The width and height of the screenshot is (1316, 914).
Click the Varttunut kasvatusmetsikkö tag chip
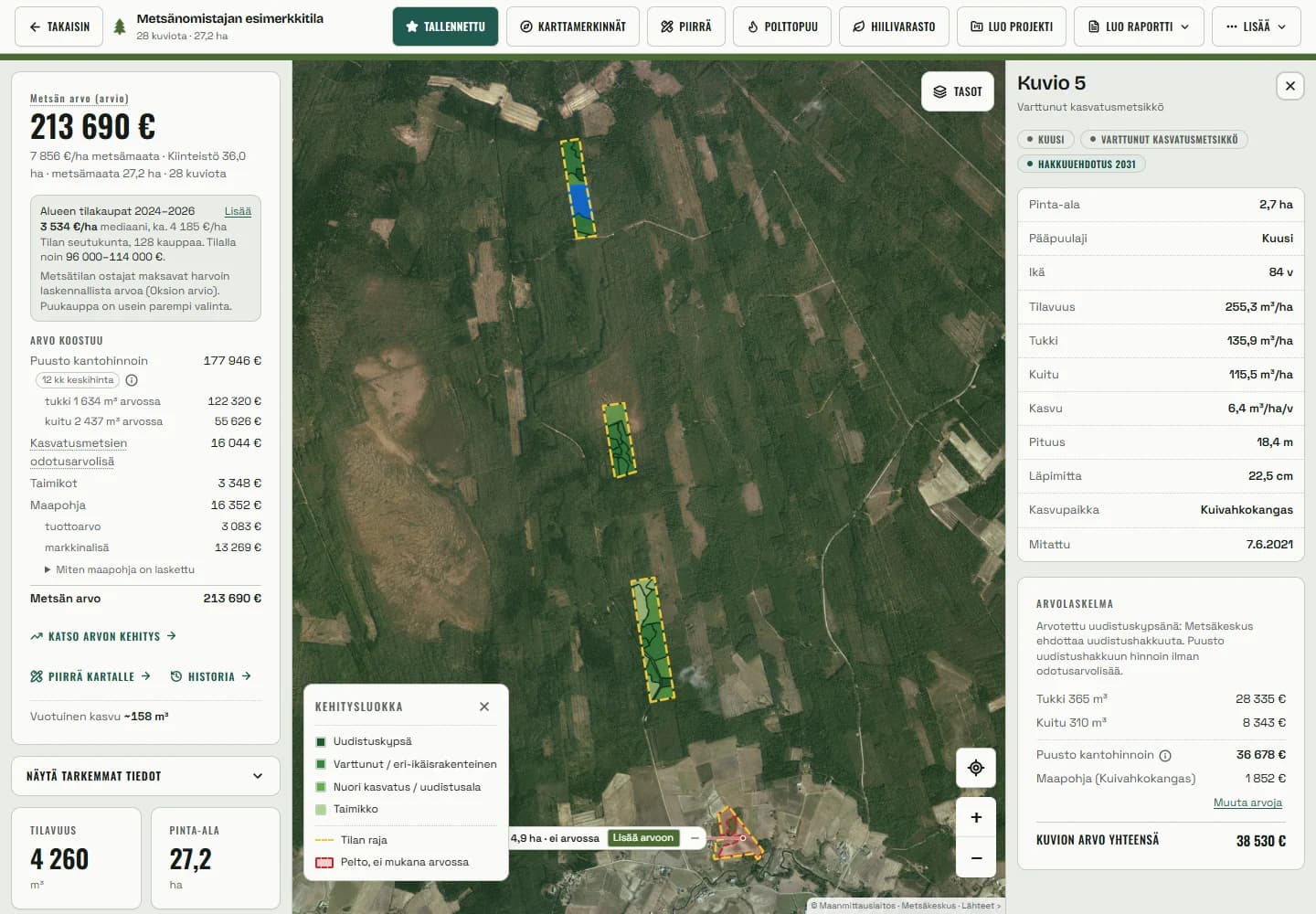coord(1163,140)
